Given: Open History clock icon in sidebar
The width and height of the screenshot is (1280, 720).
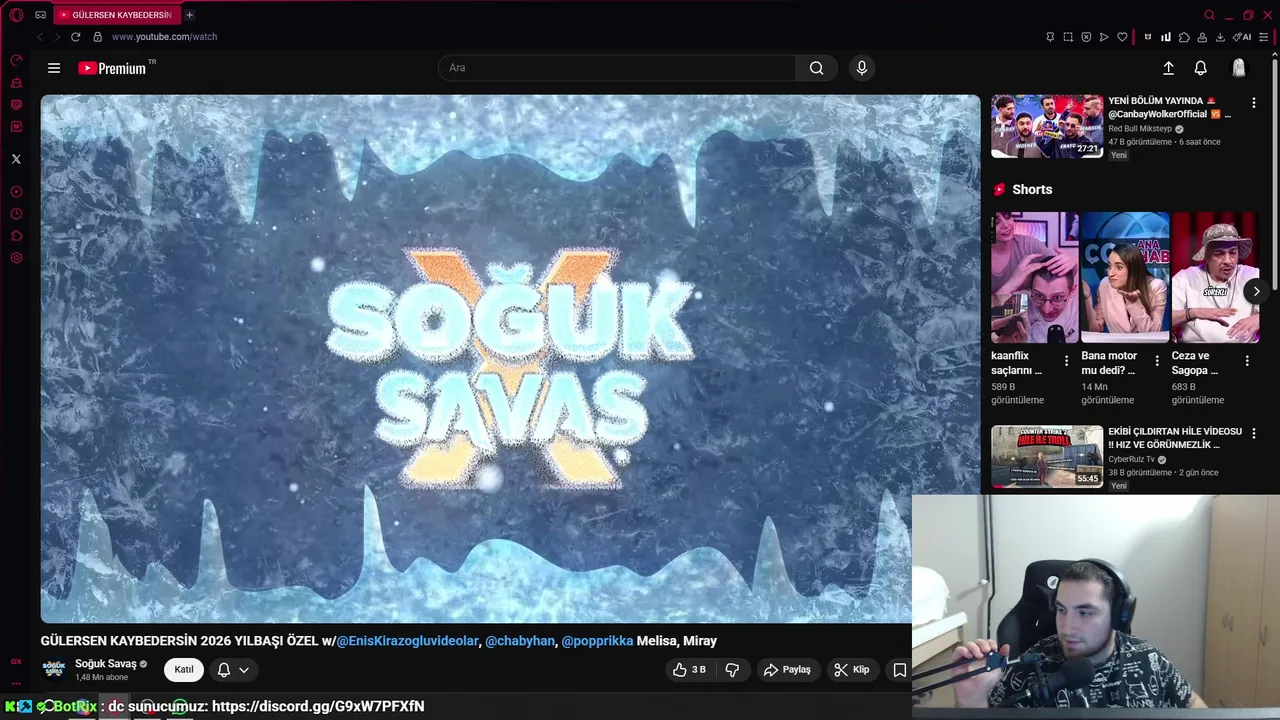Looking at the screenshot, I should [16, 214].
